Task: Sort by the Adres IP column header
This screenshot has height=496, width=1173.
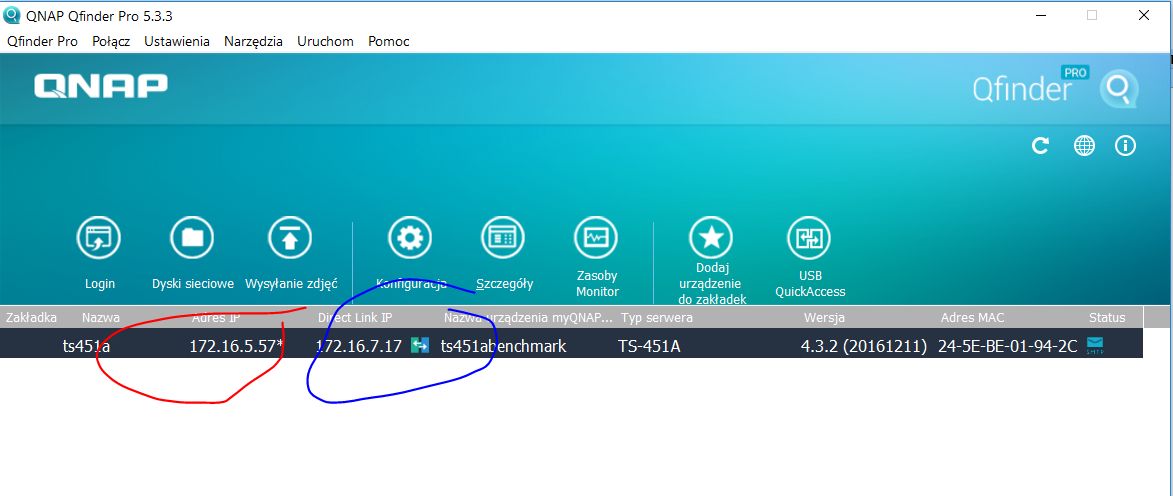Action: pyautogui.click(x=216, y=317)
